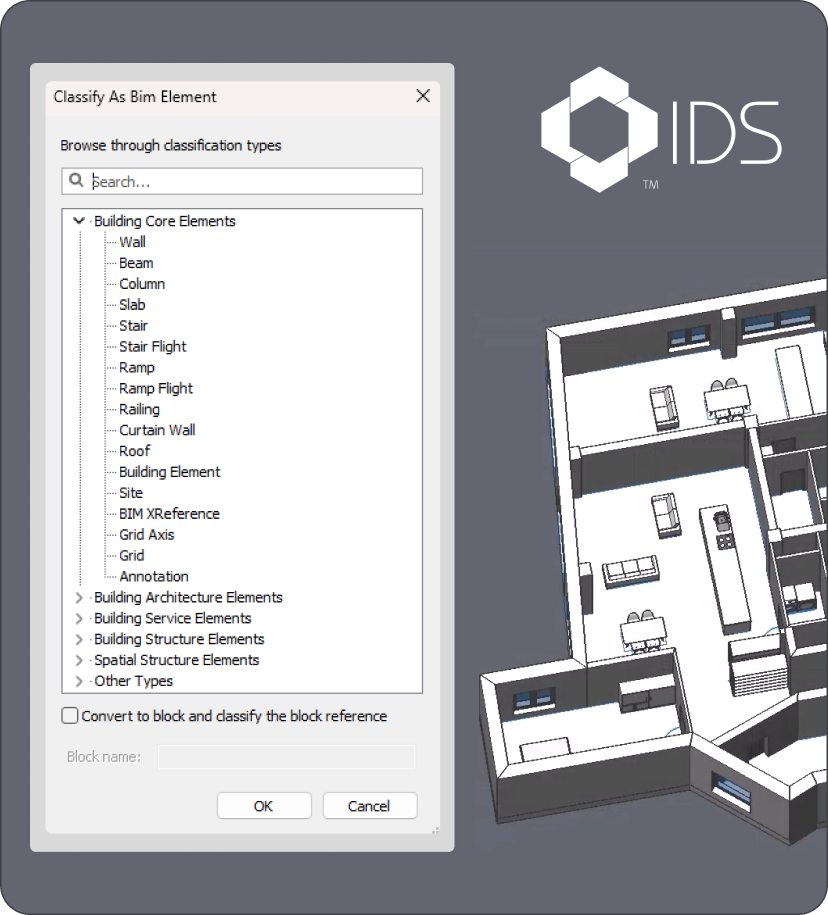Expand Building Architecture Elements
The height and width of the screenshot is (915, 828).
(x=78, y=597)
